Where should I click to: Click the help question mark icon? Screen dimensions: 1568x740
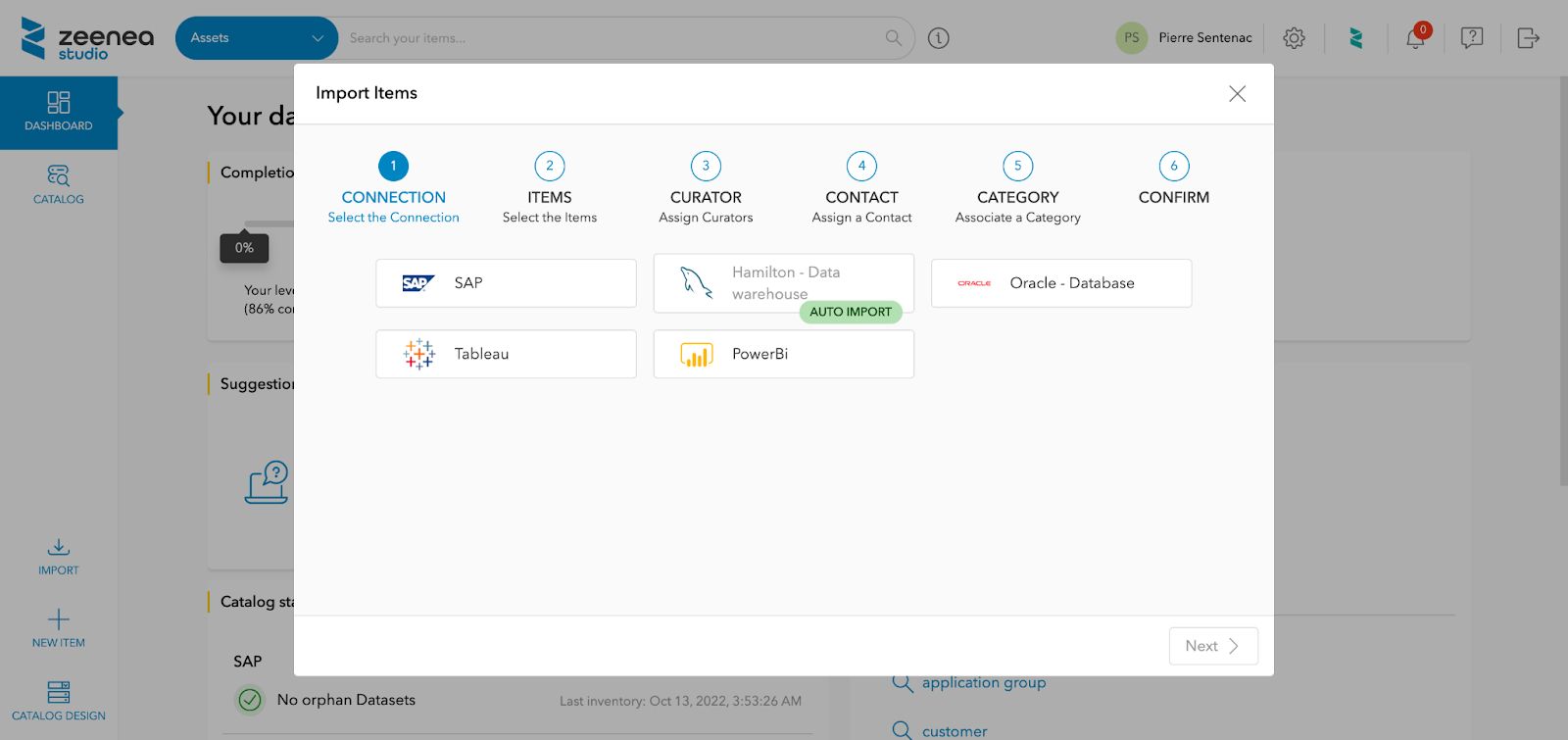click(1471, 38)
